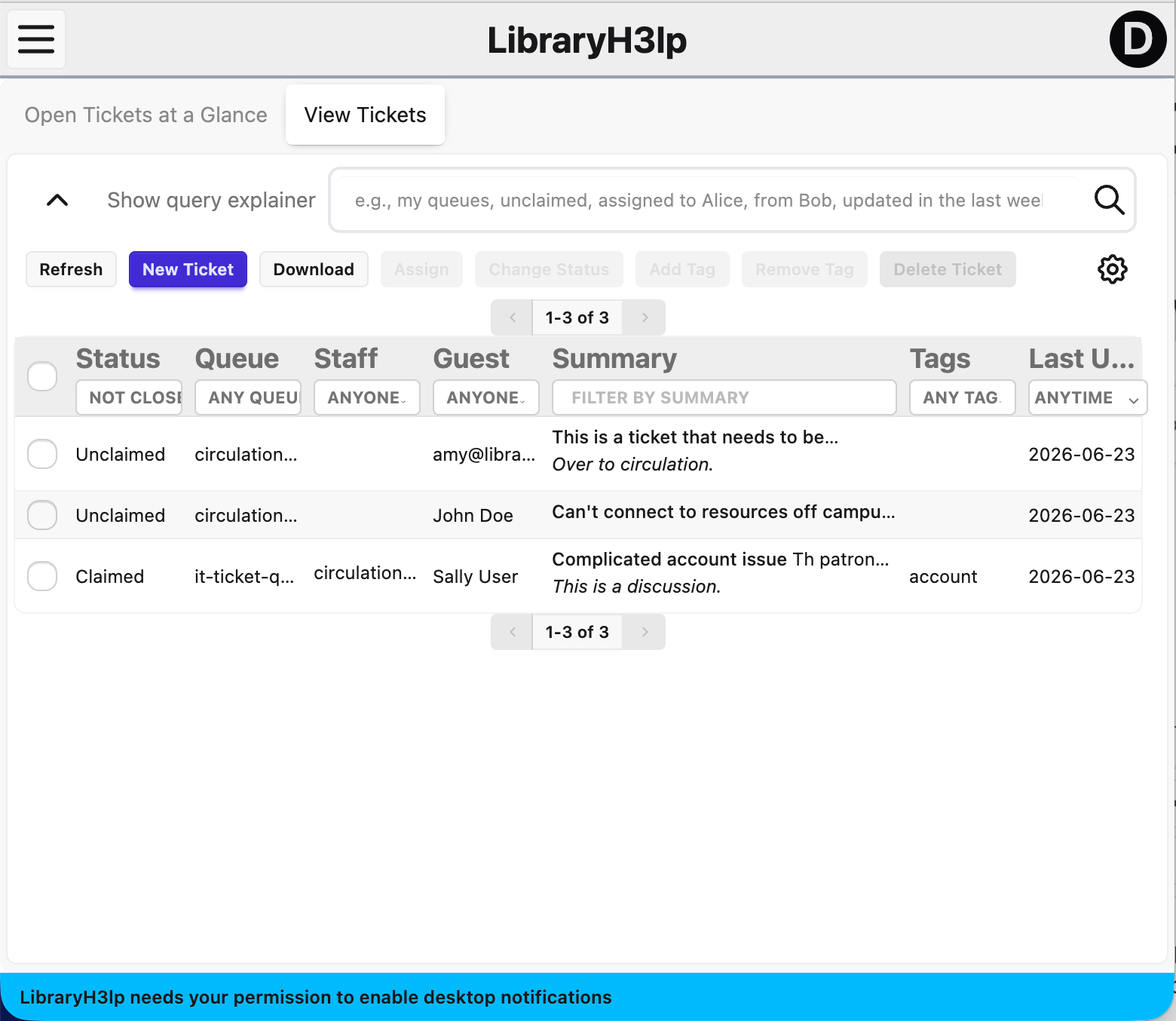Focus the Filter by Summary field

(724, 397)
